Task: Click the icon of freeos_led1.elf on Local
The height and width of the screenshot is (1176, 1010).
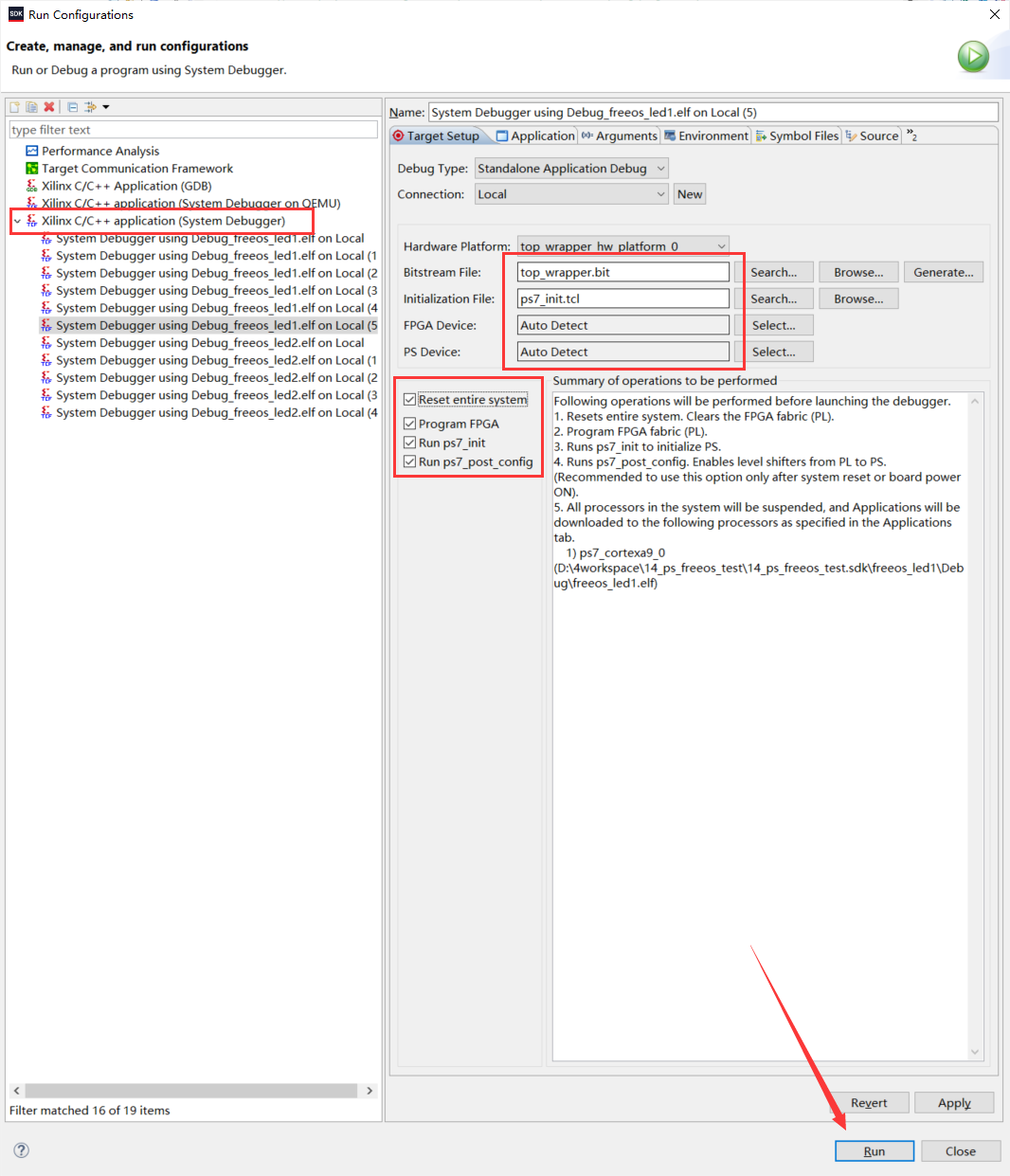Action: pos(46,239)
